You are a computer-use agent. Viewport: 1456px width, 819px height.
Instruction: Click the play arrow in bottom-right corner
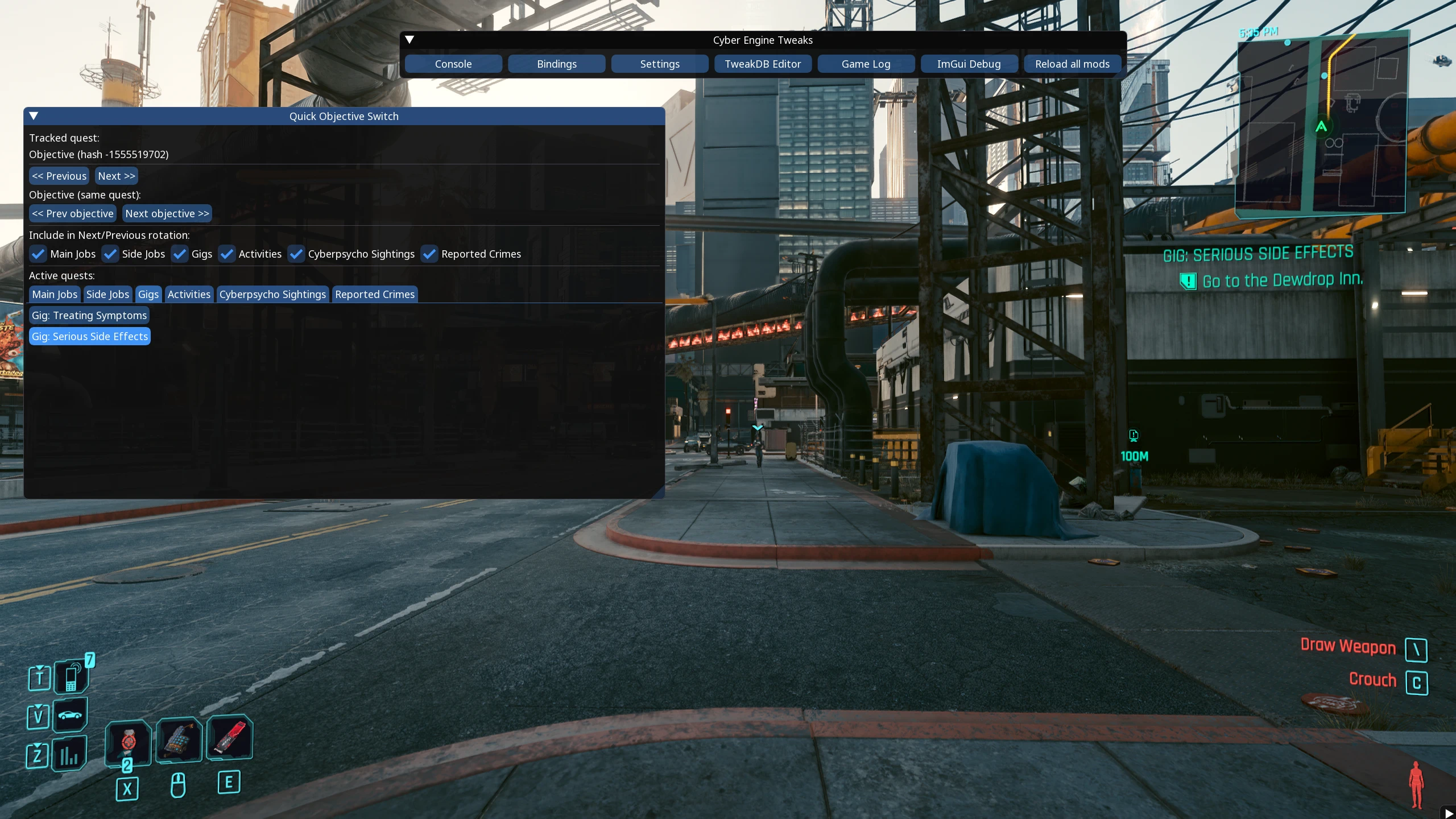coord(1449,813)
